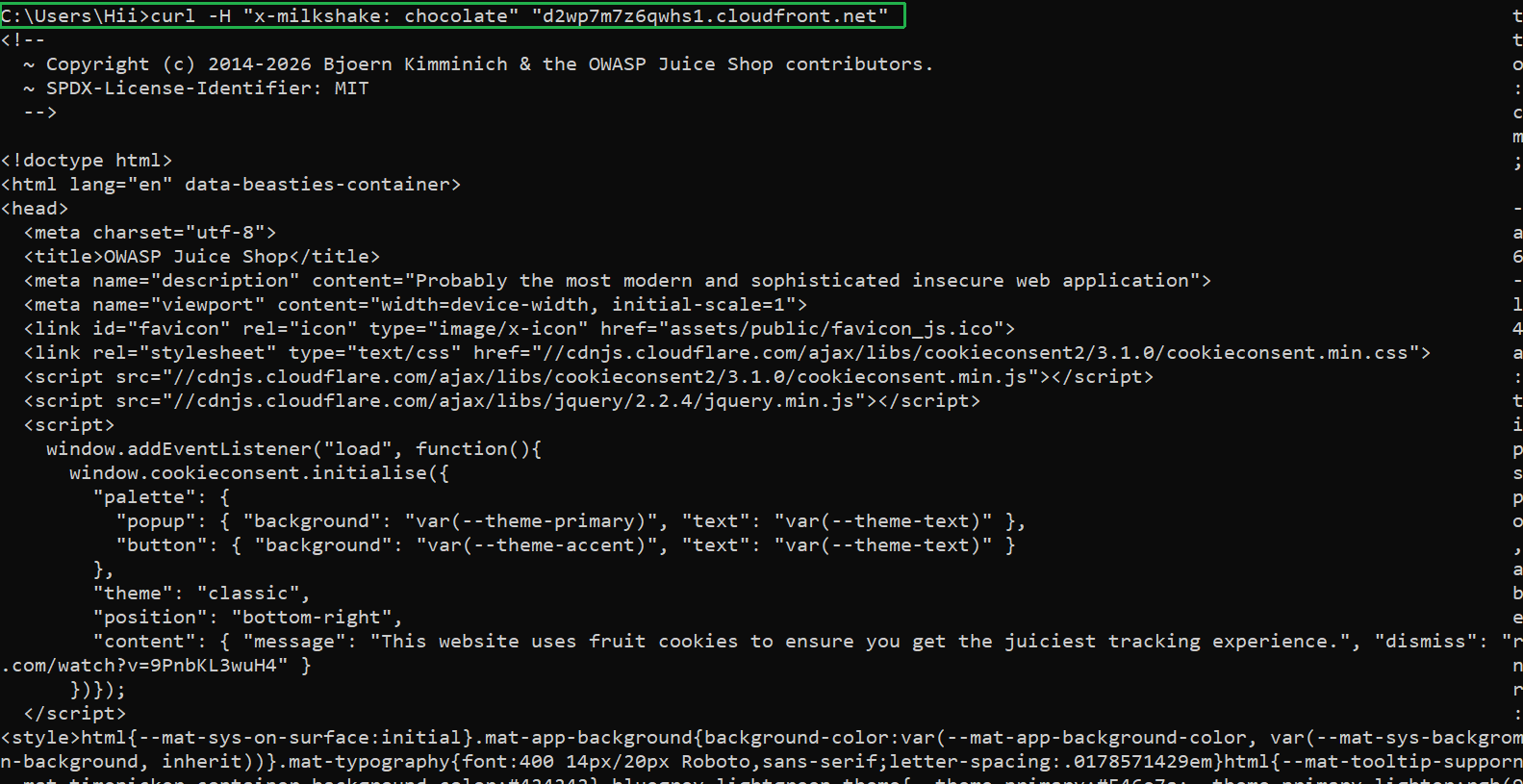Viewport: 1523px width, 784px height.
Task: Click the ".com/watch?v=9PnbKL3wuH4" line
Action: (156, 666)
